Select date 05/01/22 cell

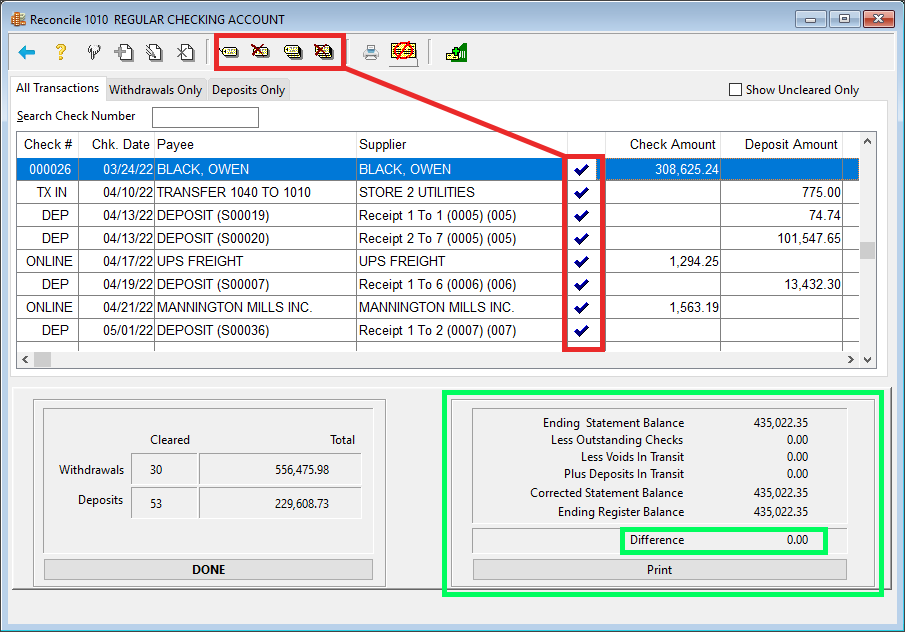pos(117,330)
